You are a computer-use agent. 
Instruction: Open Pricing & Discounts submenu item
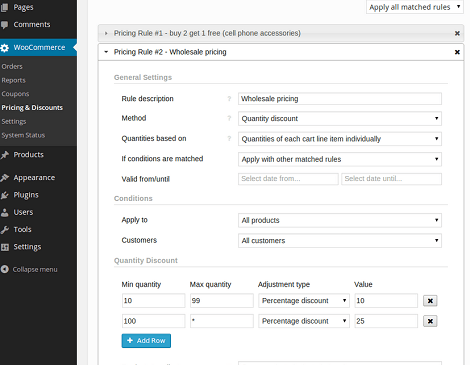click(32, 108)
